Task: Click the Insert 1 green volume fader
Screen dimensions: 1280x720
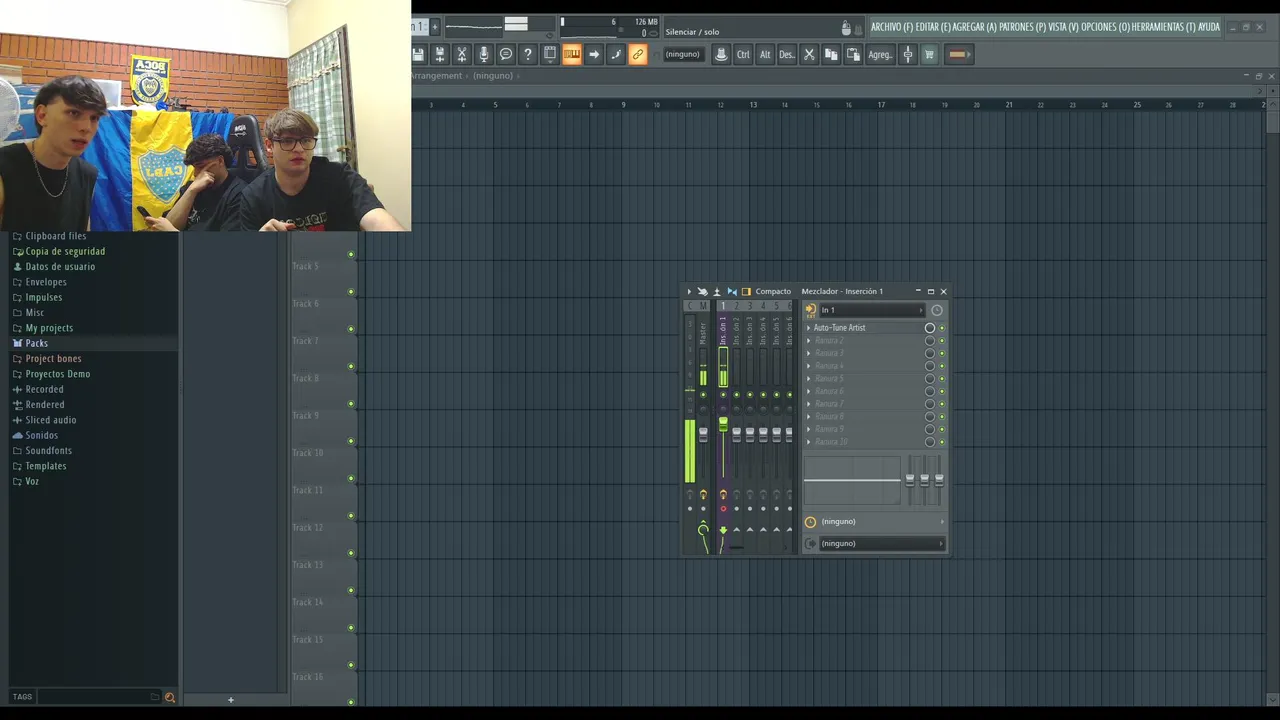Action: [723, 425]
